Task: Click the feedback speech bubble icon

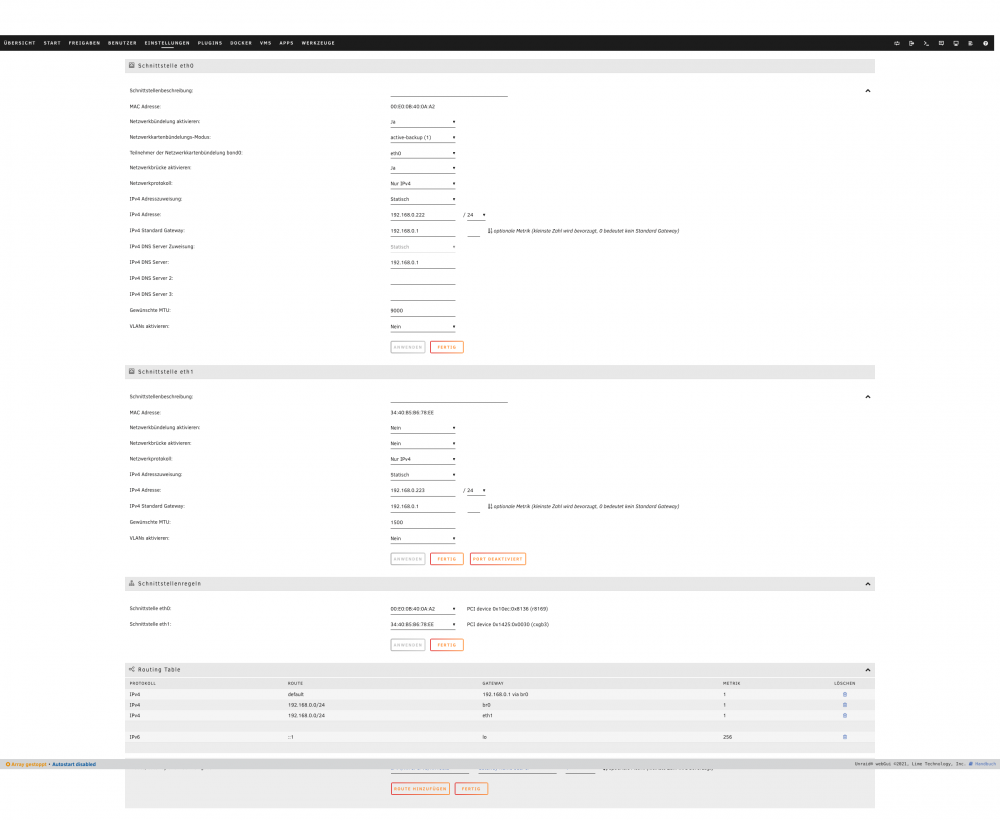Action: click(941, 43)
